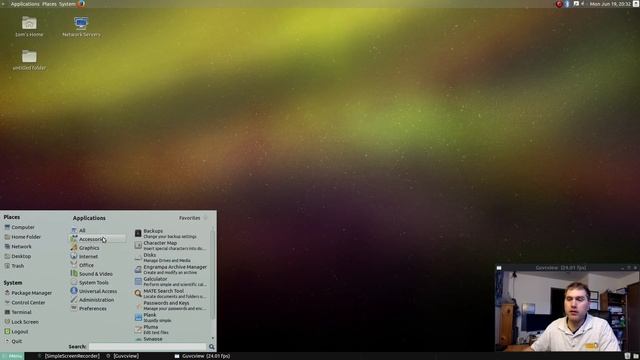Launch Character Map application icon
This screenshot has height=360, width=640.
(x=138, y=245)
